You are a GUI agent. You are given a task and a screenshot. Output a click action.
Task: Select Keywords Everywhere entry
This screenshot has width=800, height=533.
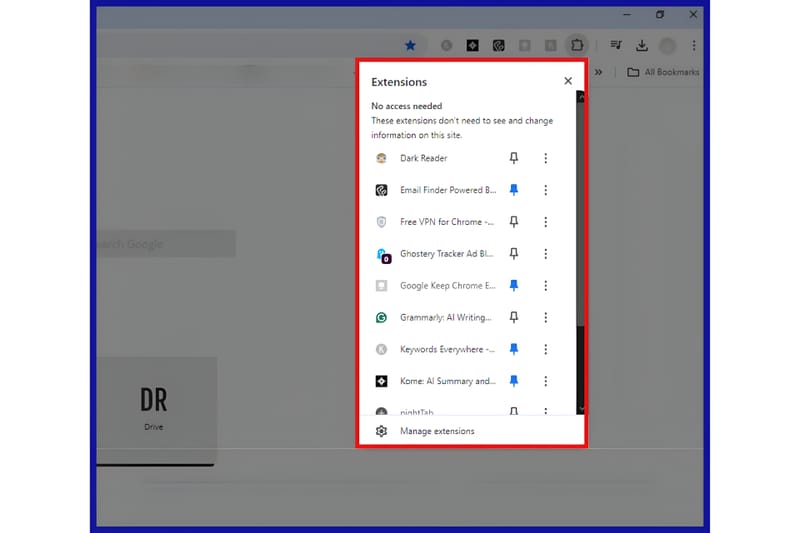click(447, 349)
